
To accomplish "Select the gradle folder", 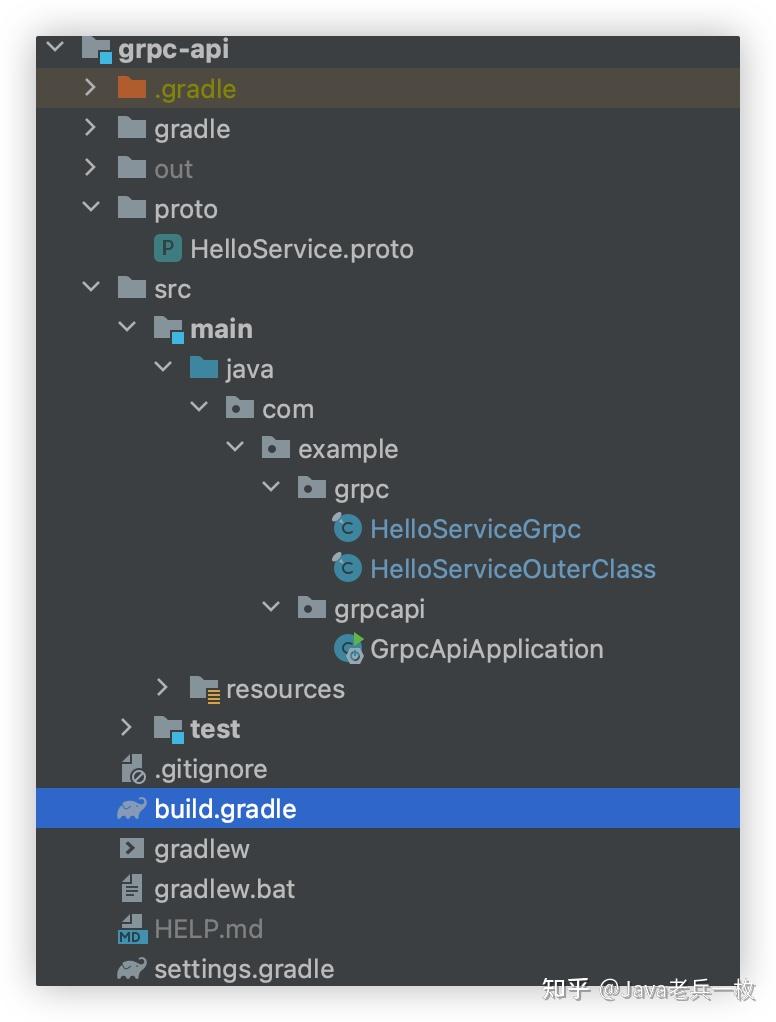I will (x=190, y=128).
